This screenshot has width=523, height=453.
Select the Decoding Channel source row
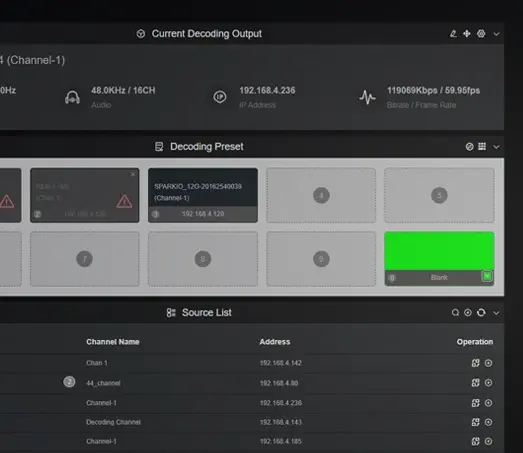pos(252,422)
